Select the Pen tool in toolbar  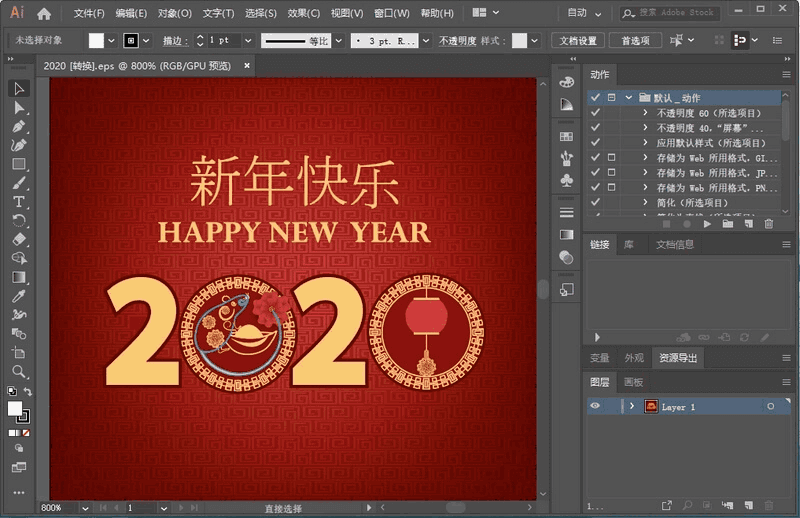point(19,126)
